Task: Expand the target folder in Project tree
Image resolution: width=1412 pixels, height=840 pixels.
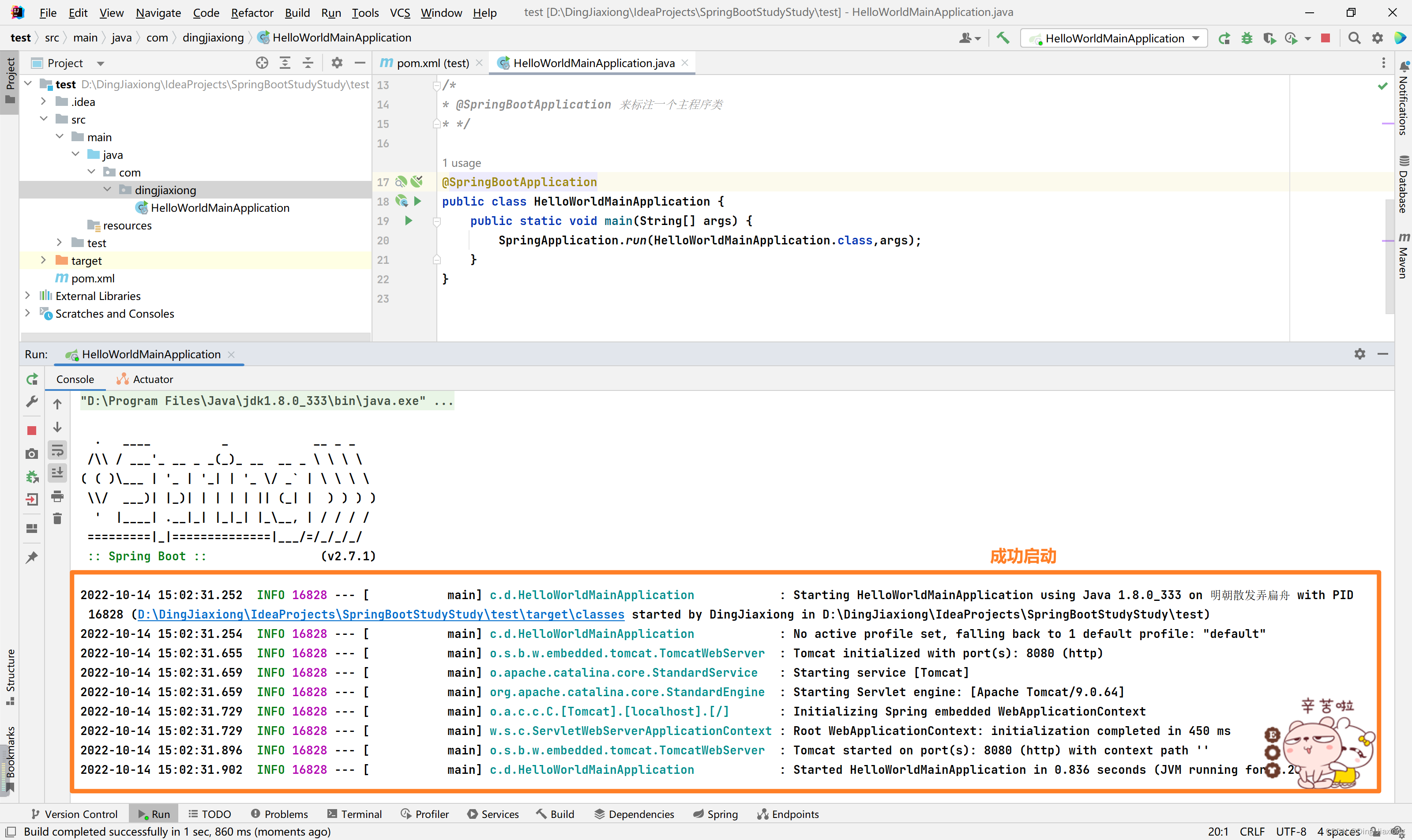Action: (43, 260)
